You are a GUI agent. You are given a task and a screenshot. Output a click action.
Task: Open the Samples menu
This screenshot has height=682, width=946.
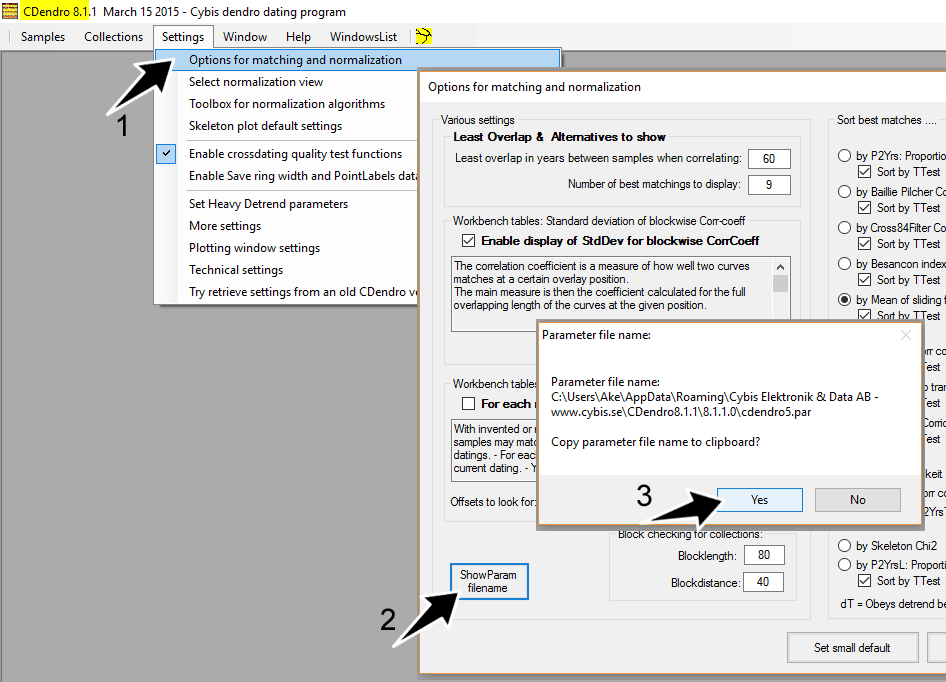pos(43,37)
